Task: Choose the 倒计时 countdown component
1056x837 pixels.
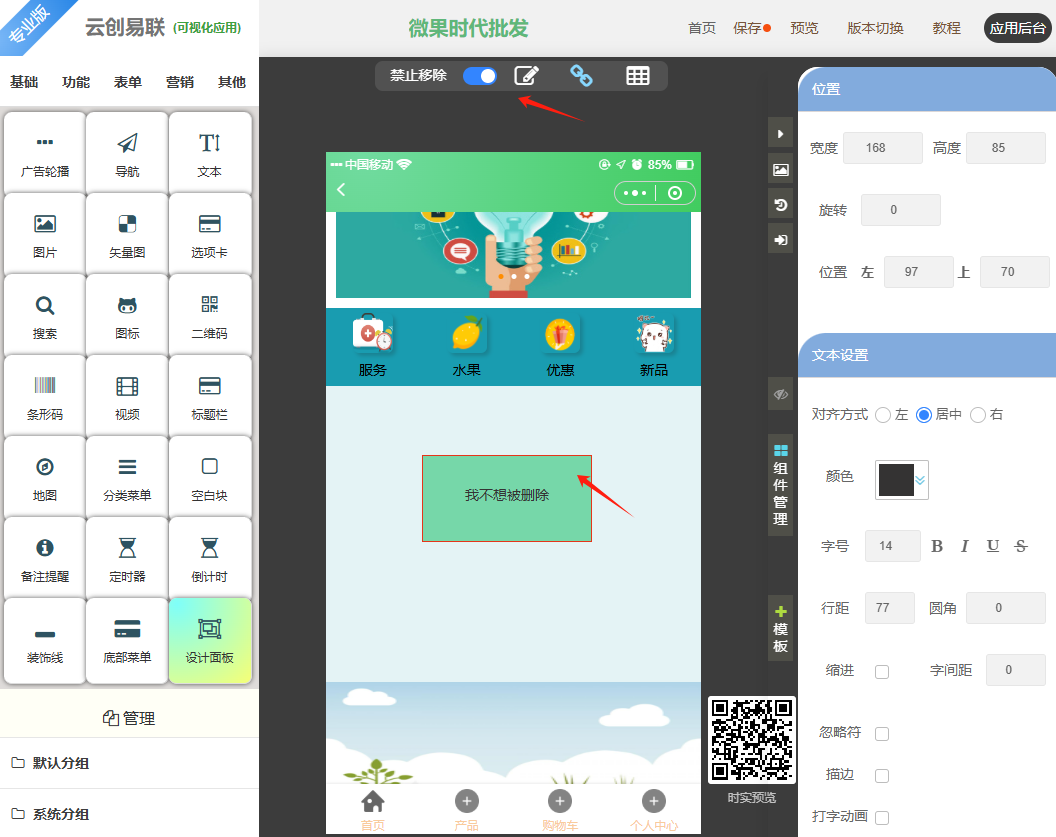Action: [x=209, y=557]
